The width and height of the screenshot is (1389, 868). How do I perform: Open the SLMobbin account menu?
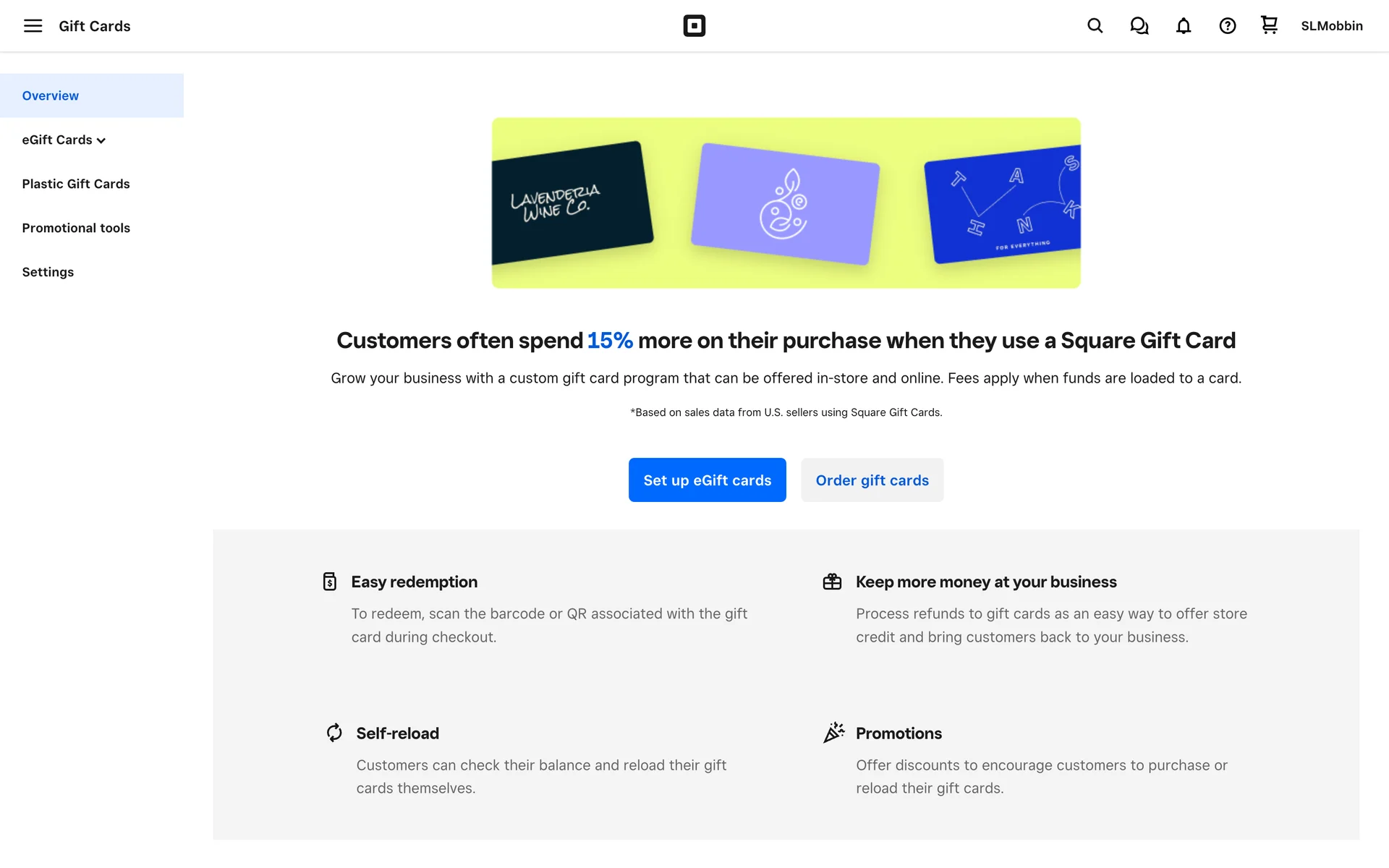tap(1331, 26)
